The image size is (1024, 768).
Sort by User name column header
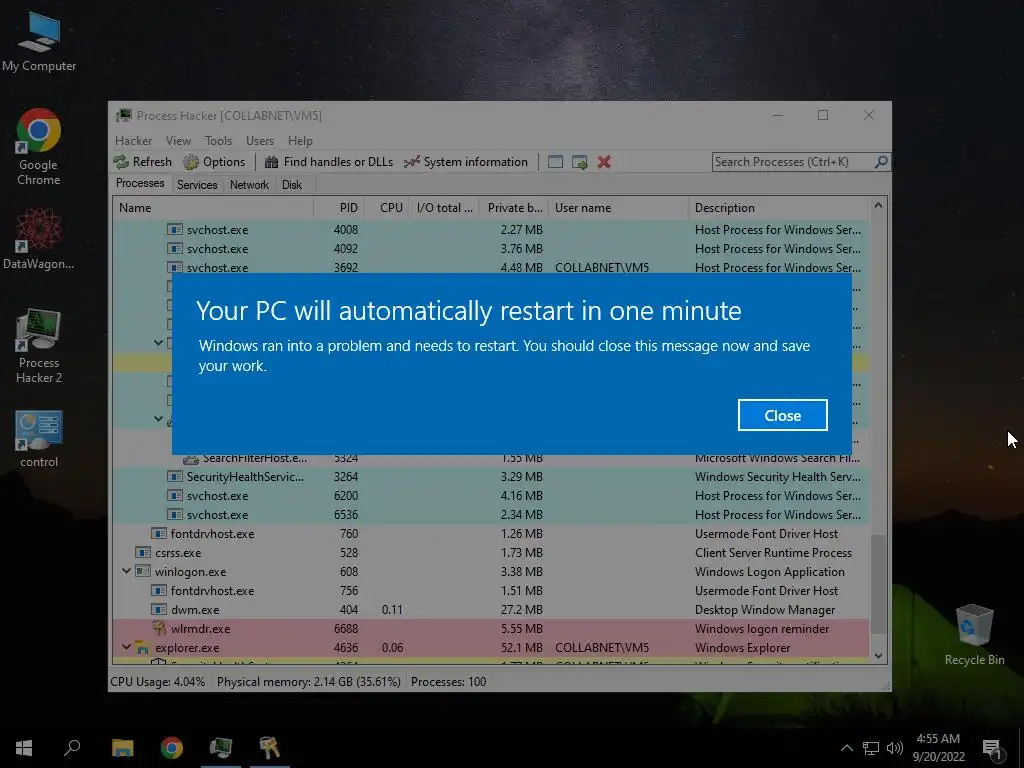point(618,208)
